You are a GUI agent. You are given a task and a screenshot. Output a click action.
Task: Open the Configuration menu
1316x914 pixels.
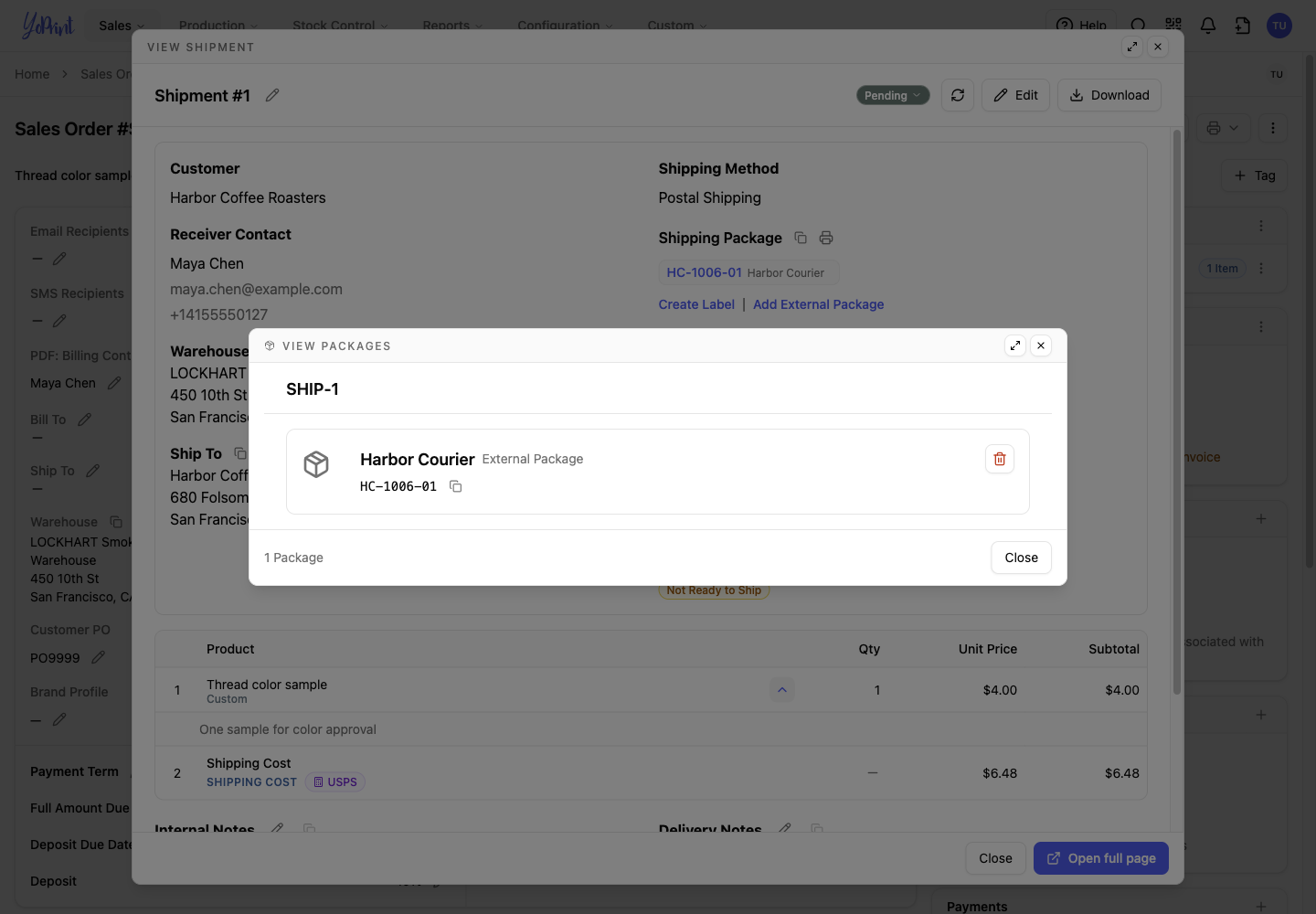point(565,26)
